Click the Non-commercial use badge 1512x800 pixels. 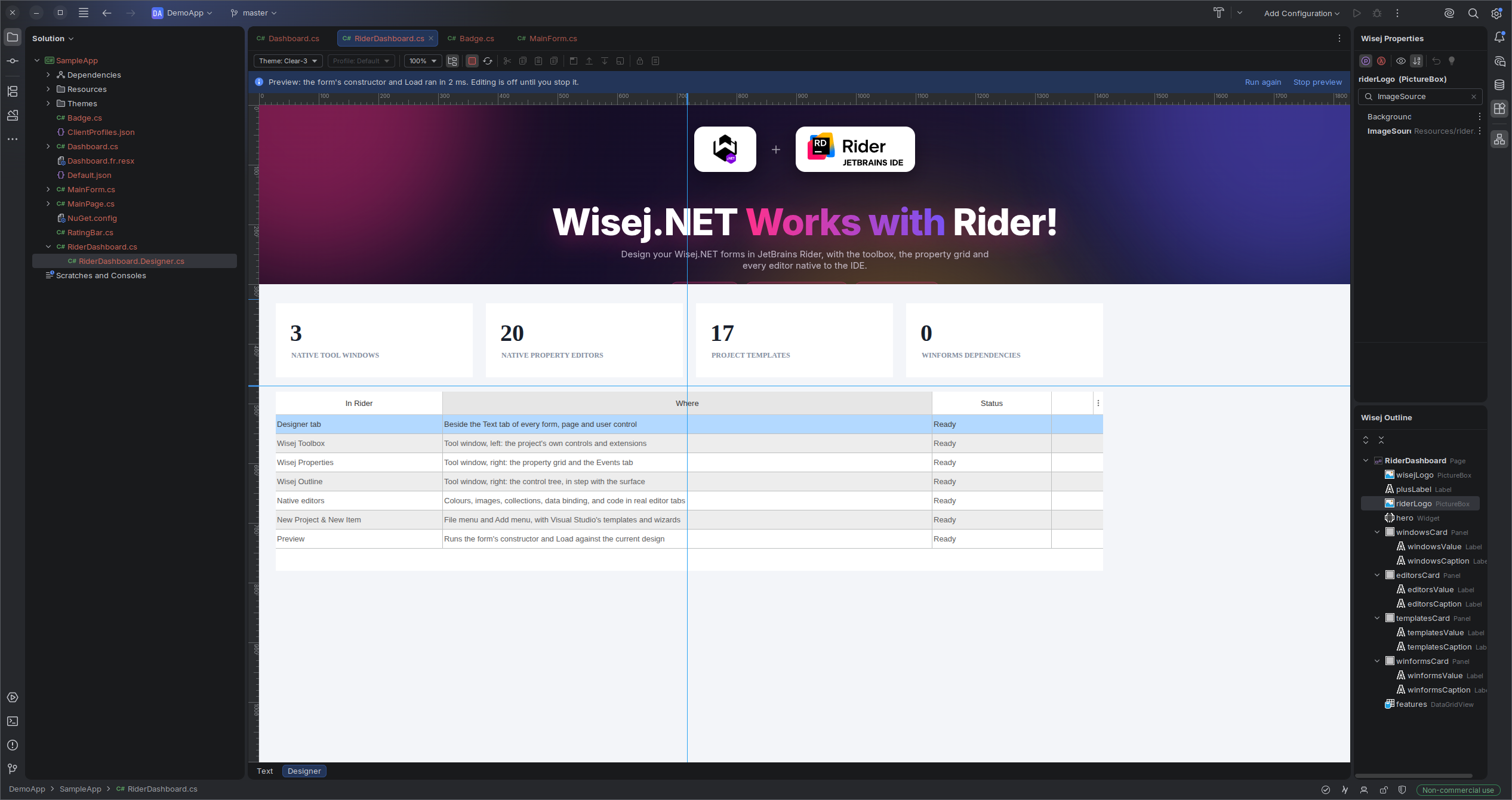pyautogui.click(x=1458, y=790)
